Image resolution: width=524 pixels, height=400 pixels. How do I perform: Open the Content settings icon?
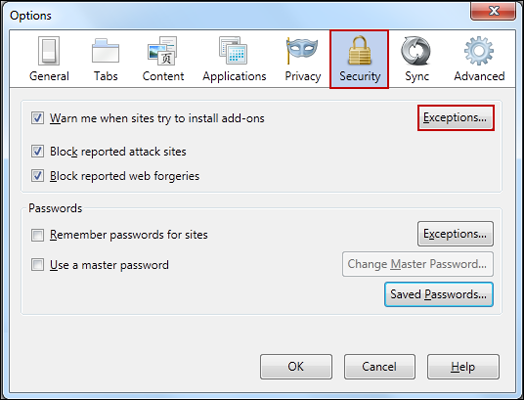pos(163,51)
